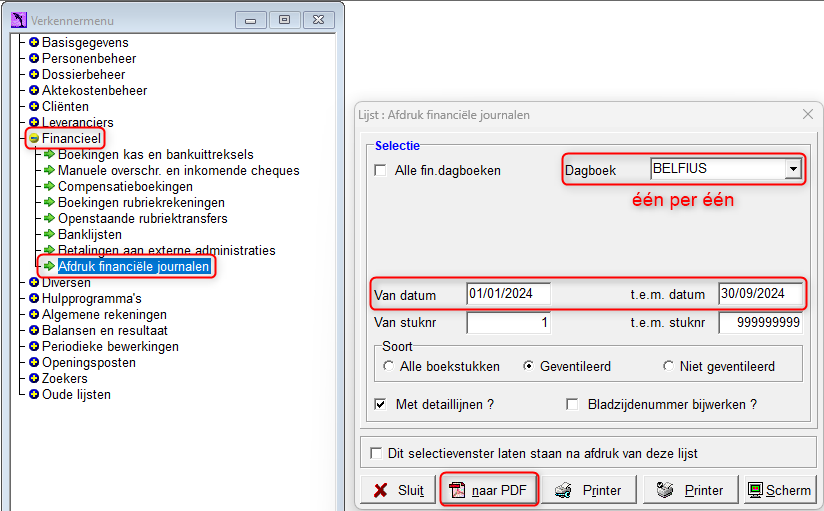Open Boekingen rubriekrekeningen entry
824x511 pixels.
coord(141,202)
